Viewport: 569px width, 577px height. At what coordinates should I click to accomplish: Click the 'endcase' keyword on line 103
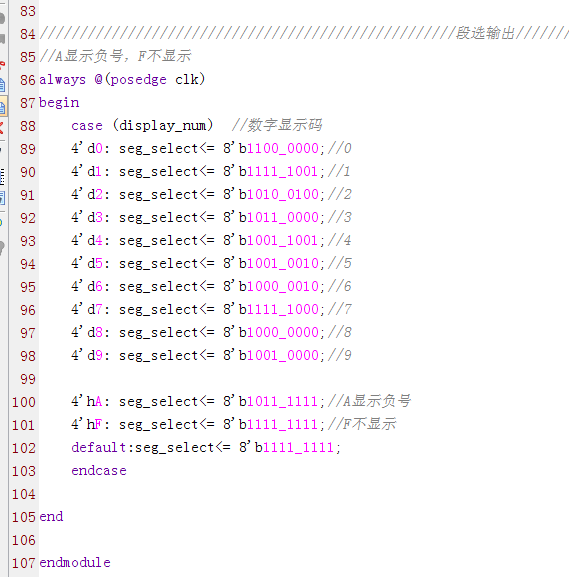99,471
